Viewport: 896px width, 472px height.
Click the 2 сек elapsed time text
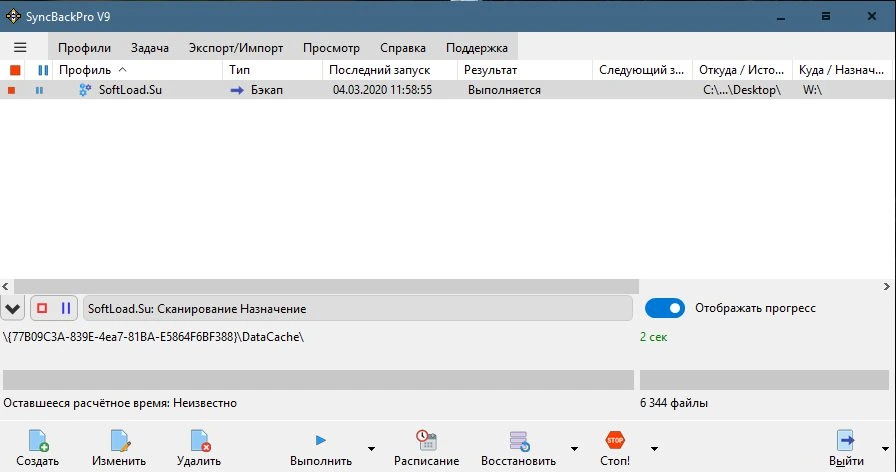(x=653, y=337)
